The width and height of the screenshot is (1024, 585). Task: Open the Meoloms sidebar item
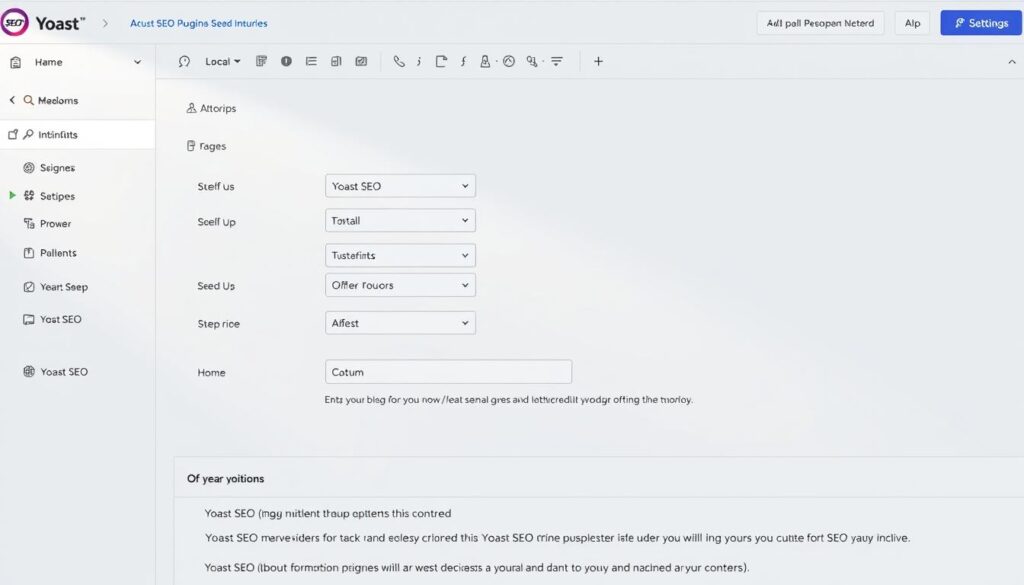[57, 100]
